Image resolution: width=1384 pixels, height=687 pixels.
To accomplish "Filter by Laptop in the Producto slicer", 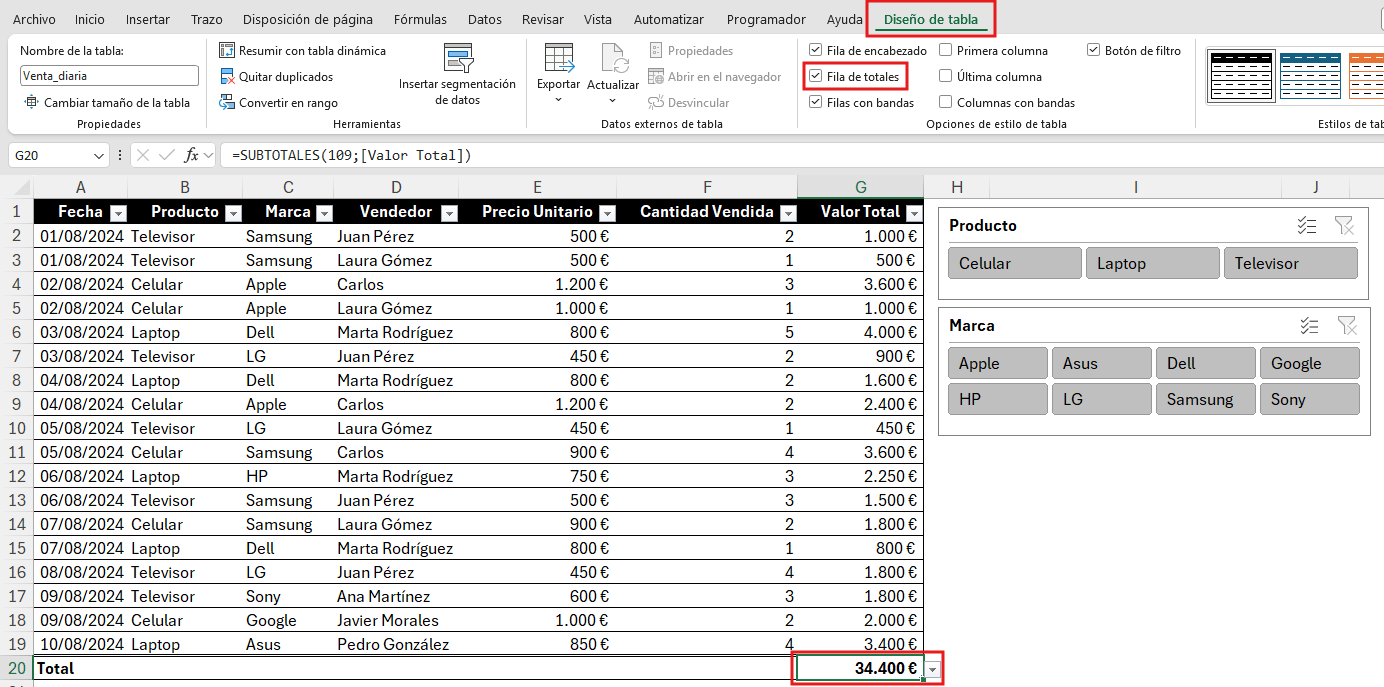I will pos(1153,263).
